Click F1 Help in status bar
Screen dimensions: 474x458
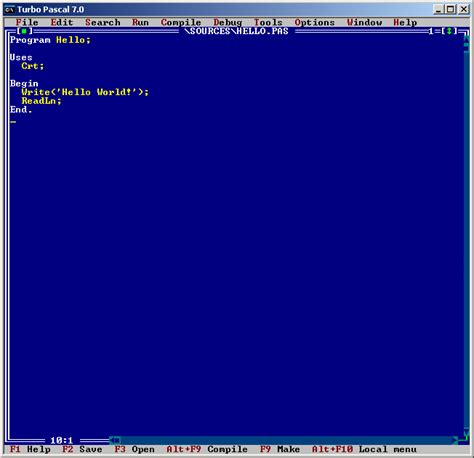click(x=30, y=449)
